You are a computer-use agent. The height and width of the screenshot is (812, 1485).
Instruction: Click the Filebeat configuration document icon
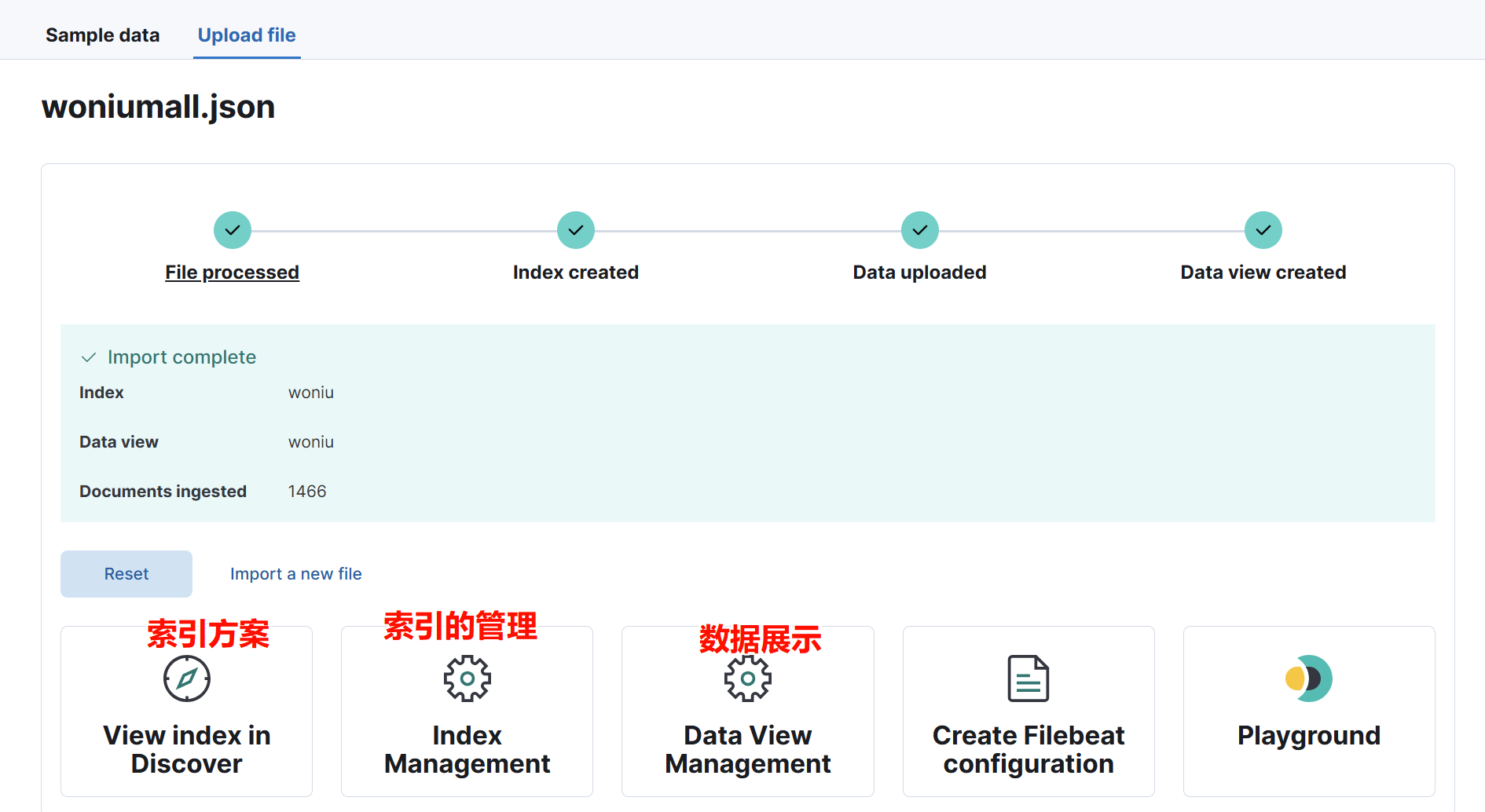click(1028, 678)
